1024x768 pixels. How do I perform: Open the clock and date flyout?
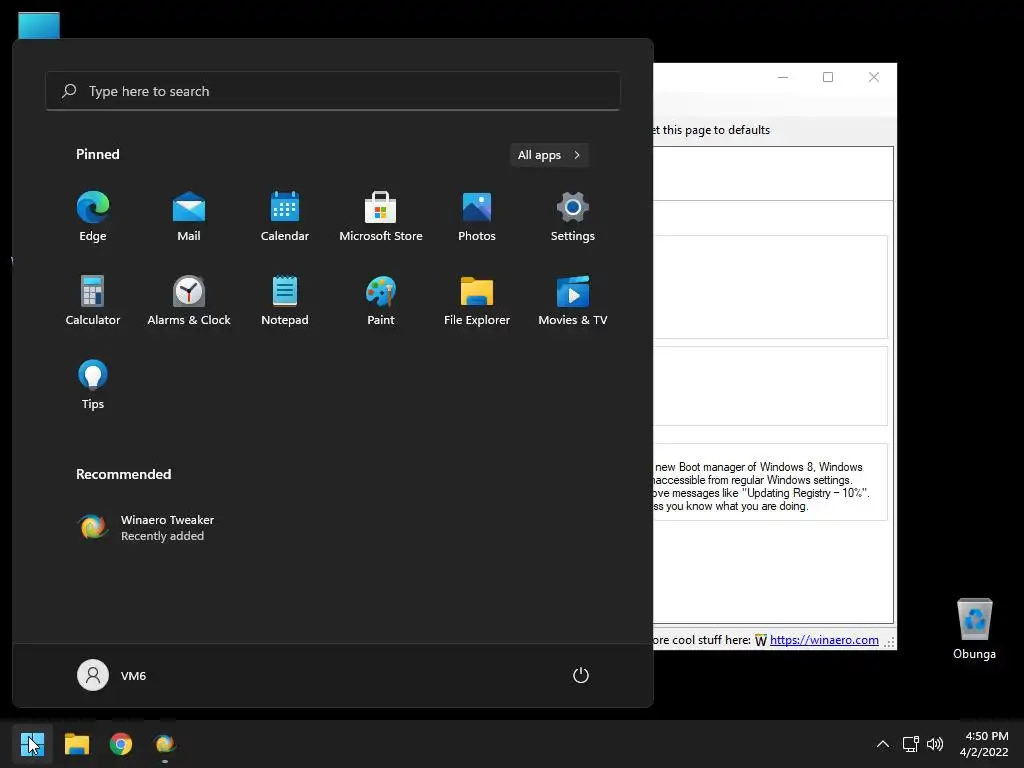point(984,744)
